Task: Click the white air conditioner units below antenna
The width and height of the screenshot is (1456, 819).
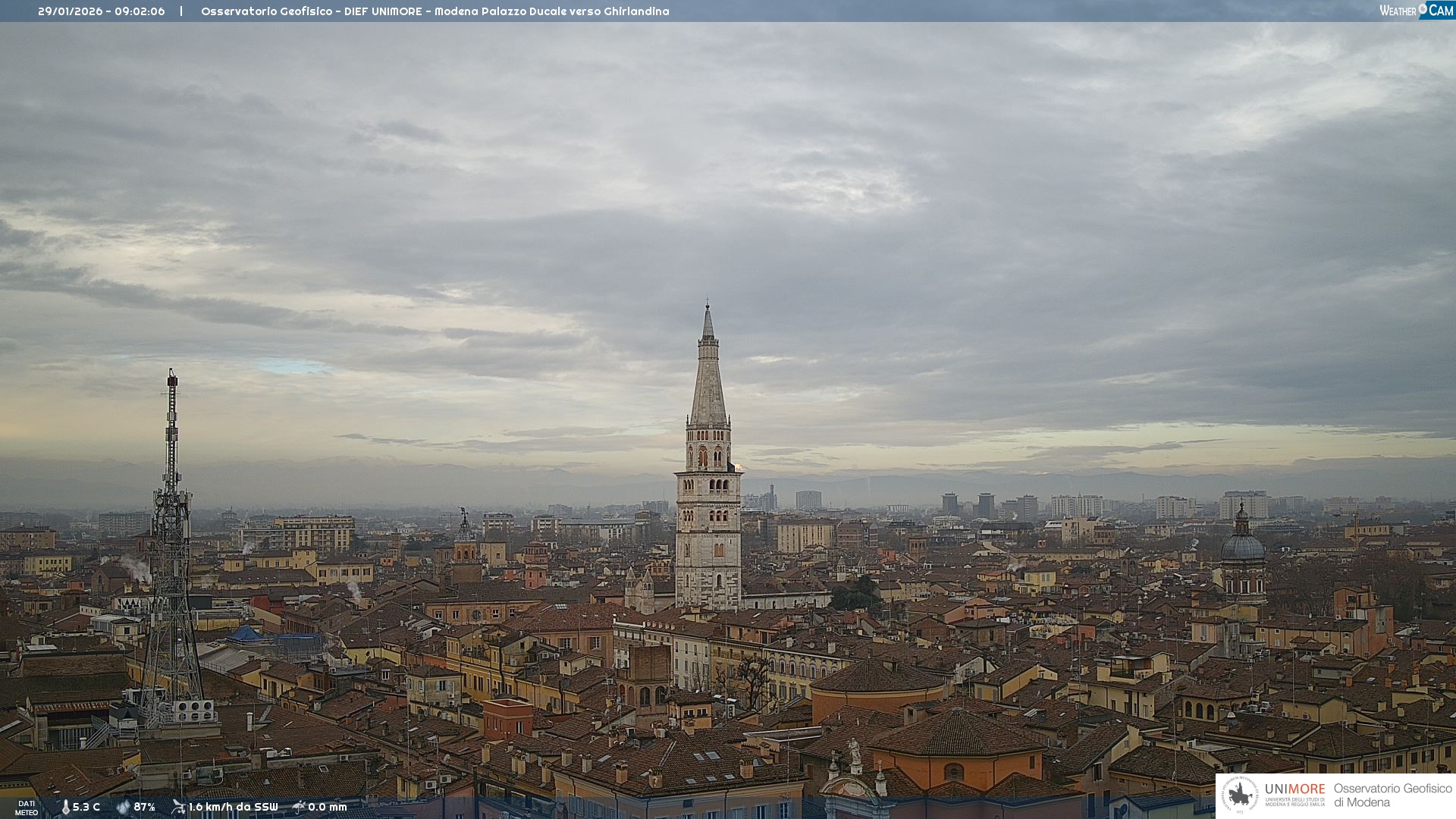Action: [x=193, y=711]
